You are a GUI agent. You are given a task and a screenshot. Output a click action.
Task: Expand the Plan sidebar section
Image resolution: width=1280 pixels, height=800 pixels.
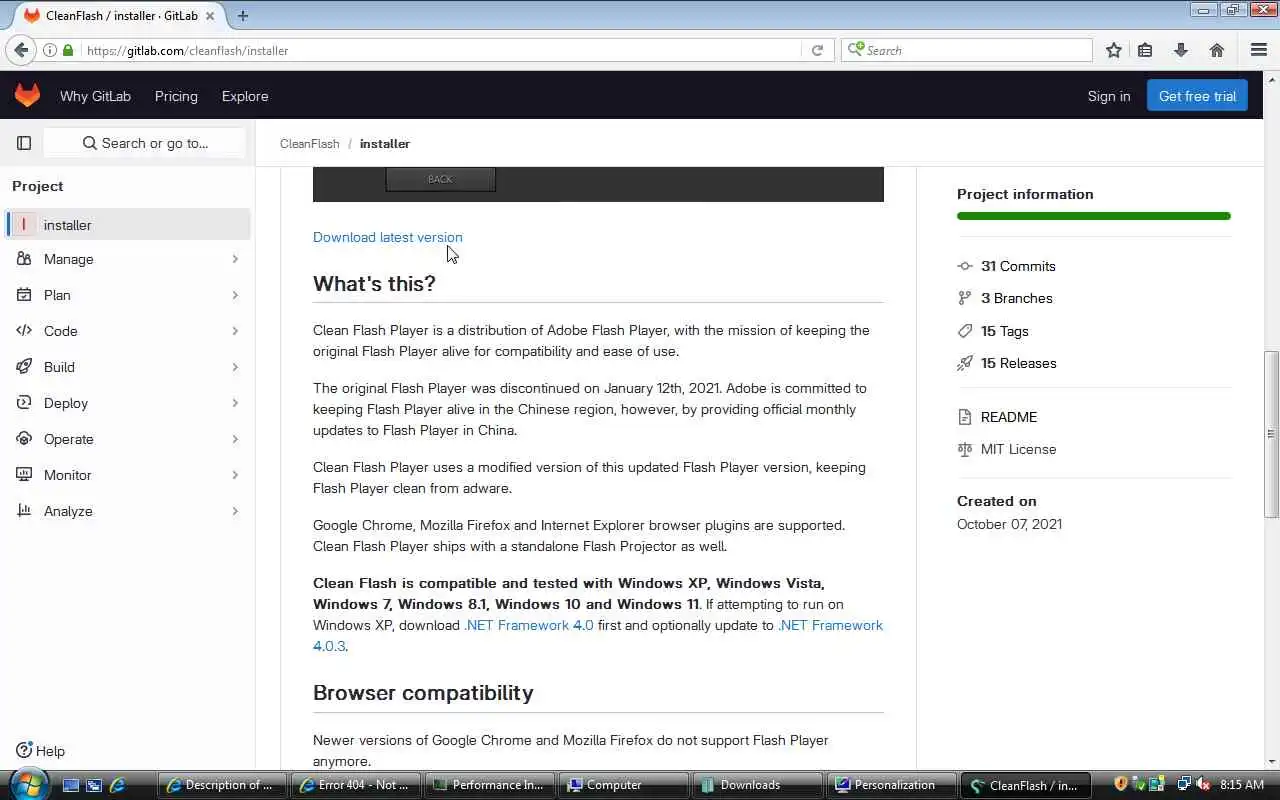point(127,295)
